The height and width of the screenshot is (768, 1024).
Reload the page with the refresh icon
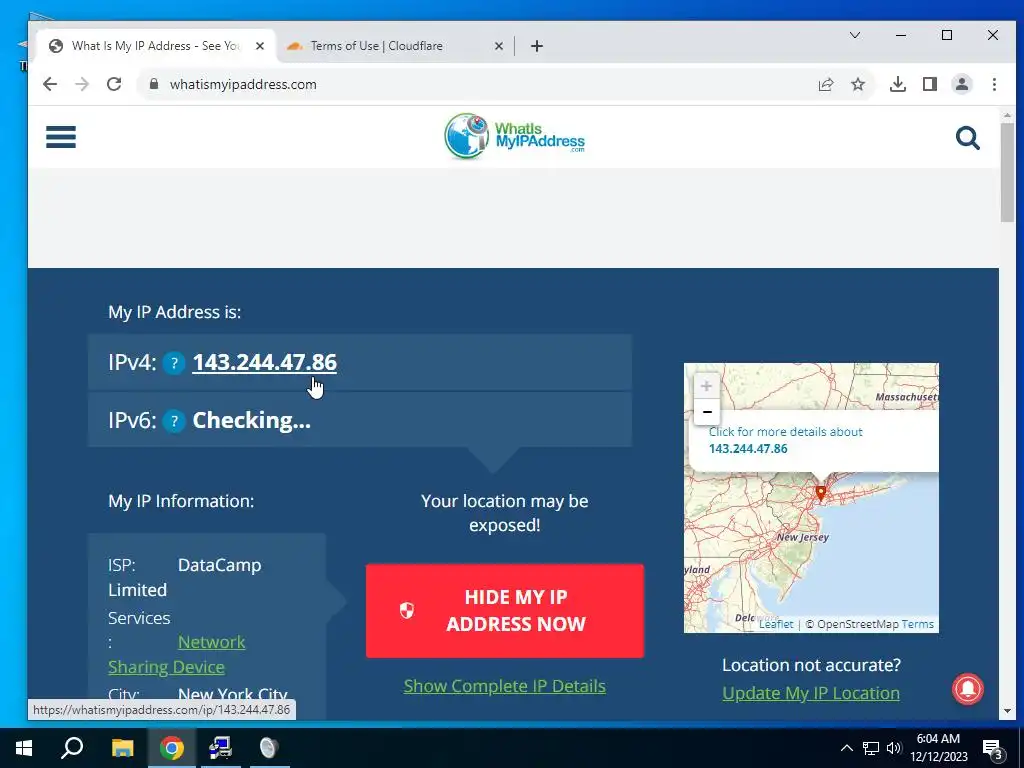click(x=114, y=84)
